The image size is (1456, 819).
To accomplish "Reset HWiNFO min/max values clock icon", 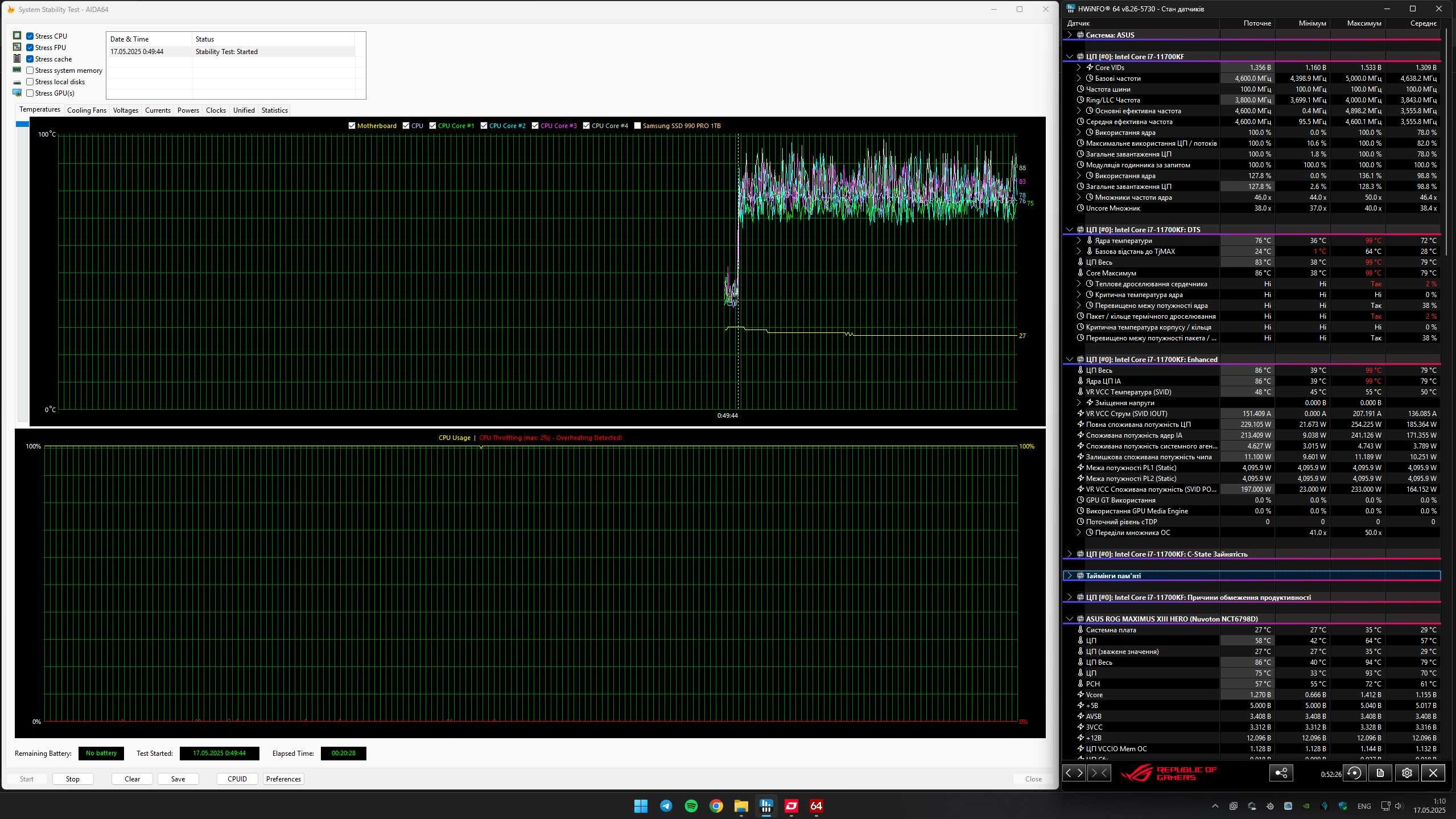I will coord(1355,772).
